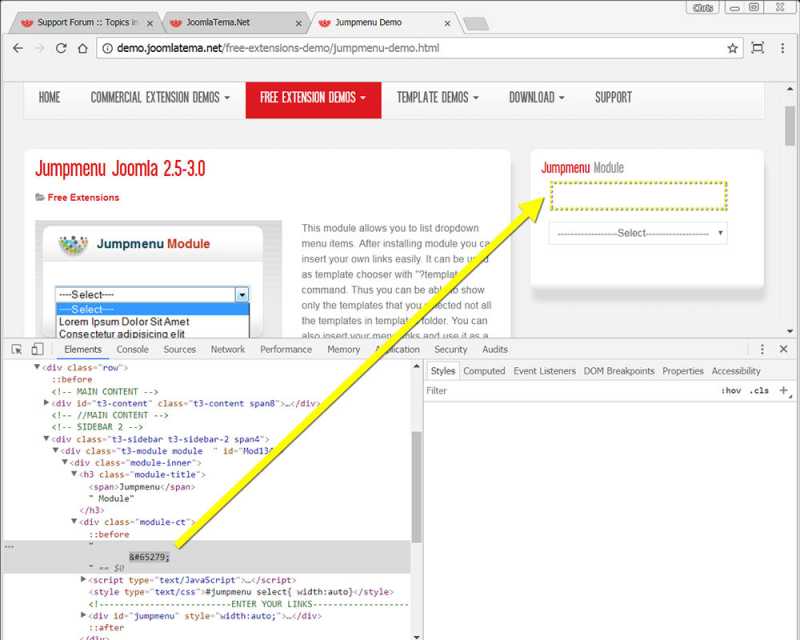Open Download dropdown menu
The height and width of the screenshot is (640, 800).
[x=536, y=97]
